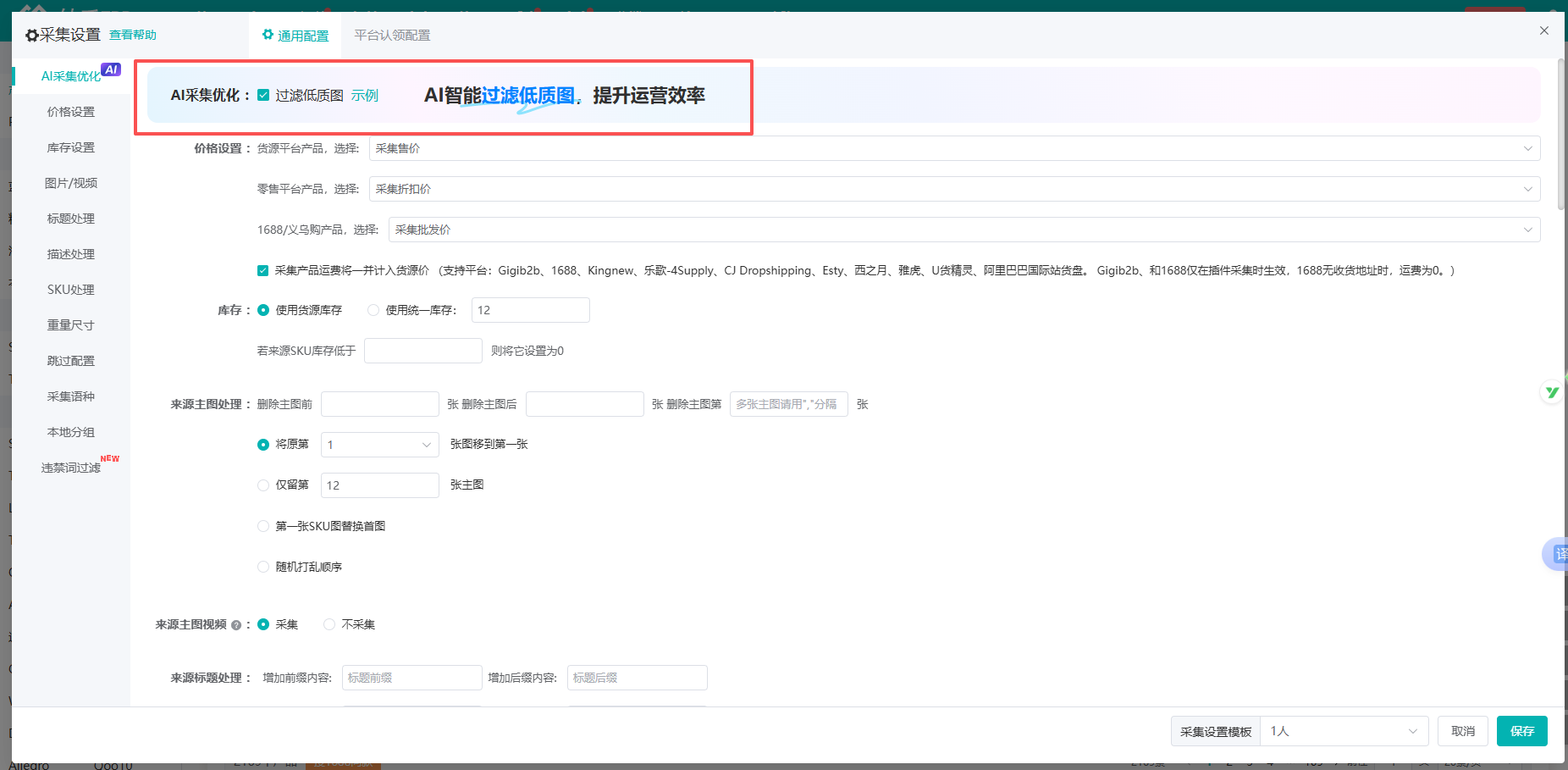Click the 保存 save button
The image size is (1568, 770).
(1521, 730)
